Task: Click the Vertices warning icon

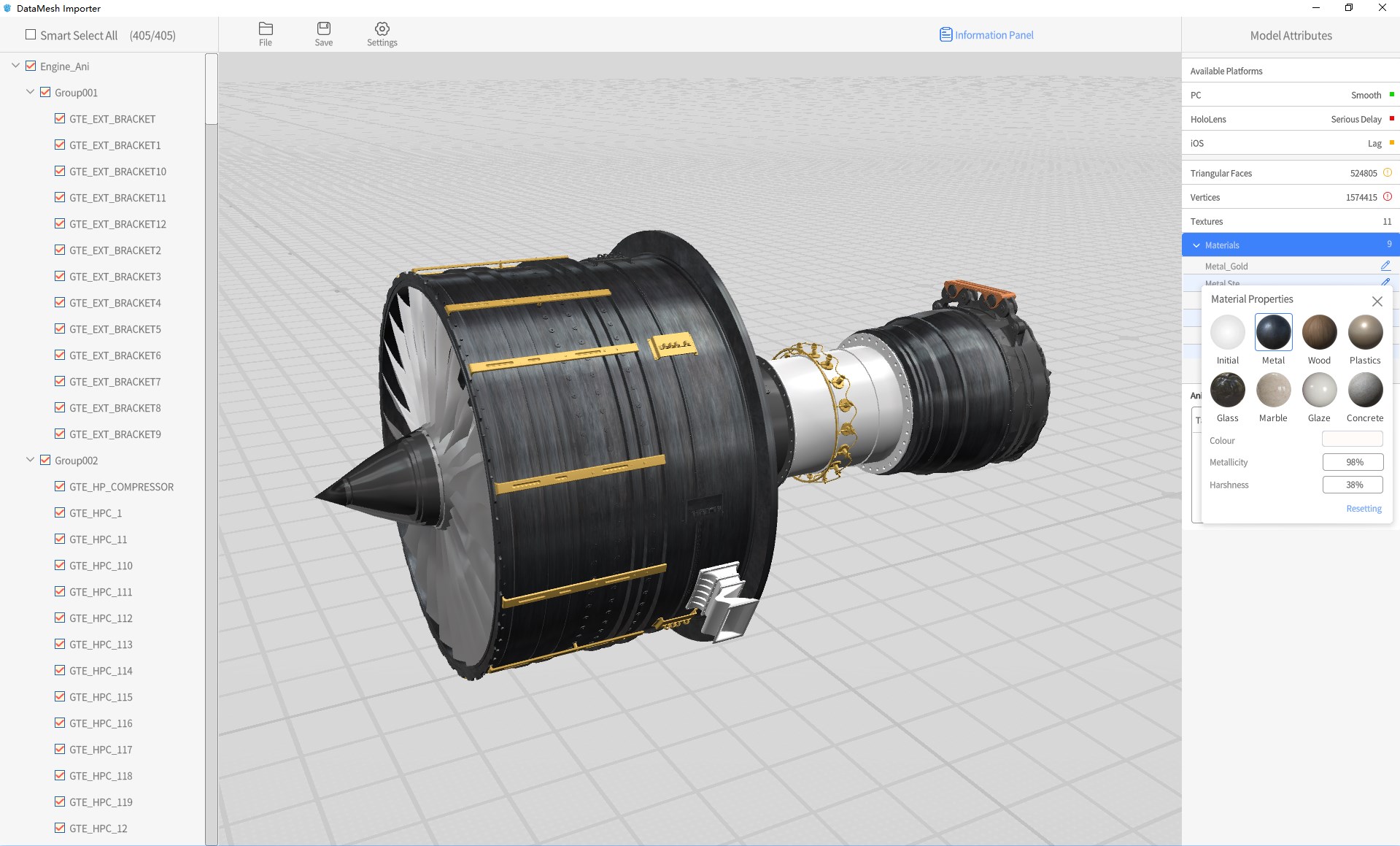Action: click(1388, 197)
